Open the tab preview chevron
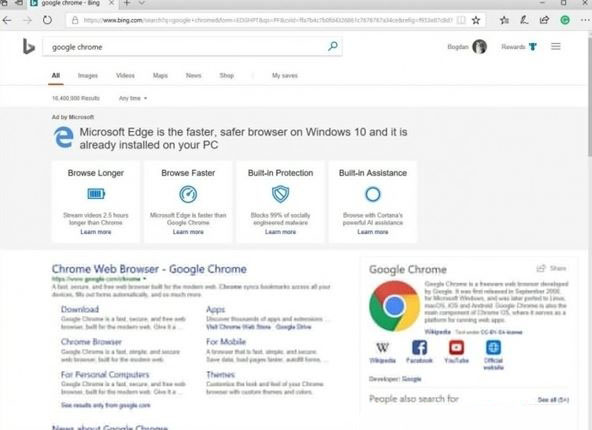The width and height of the screenshot is (592, 430). pos(142,3)
